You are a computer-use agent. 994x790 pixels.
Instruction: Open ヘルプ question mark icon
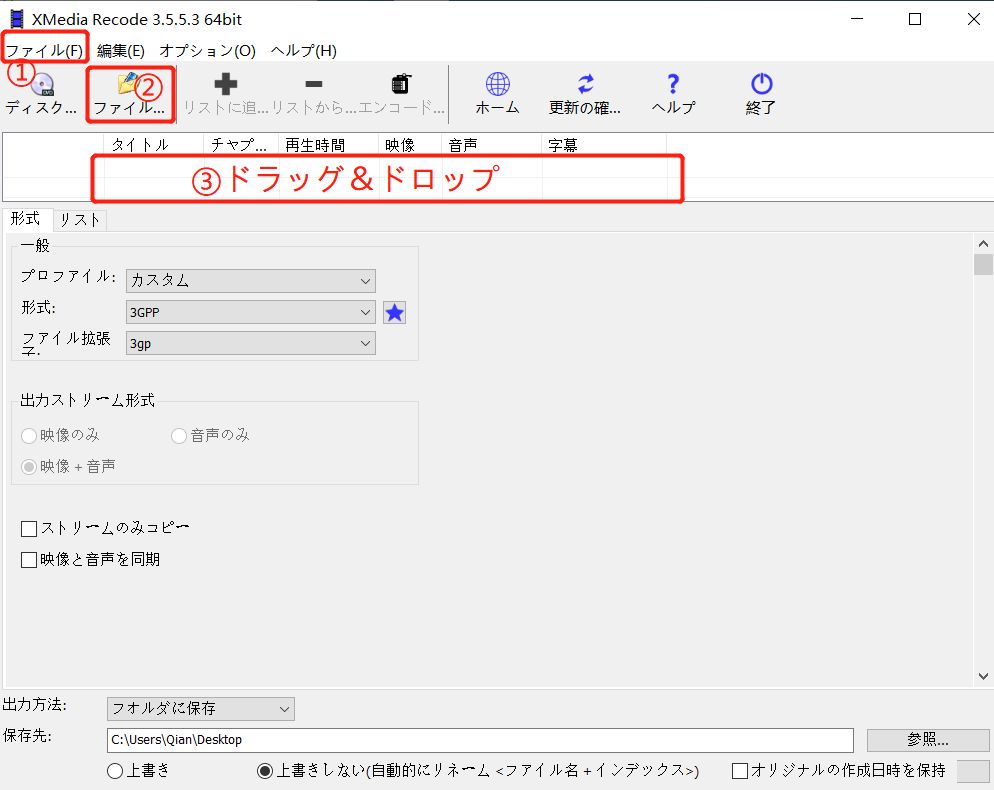pyautogui.click(x=673, y=84)
